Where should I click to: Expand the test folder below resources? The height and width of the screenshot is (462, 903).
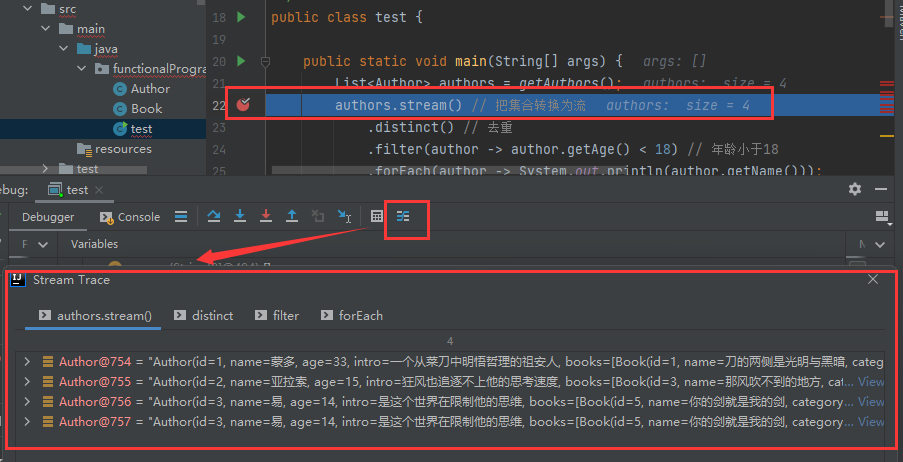coord(45,169)
